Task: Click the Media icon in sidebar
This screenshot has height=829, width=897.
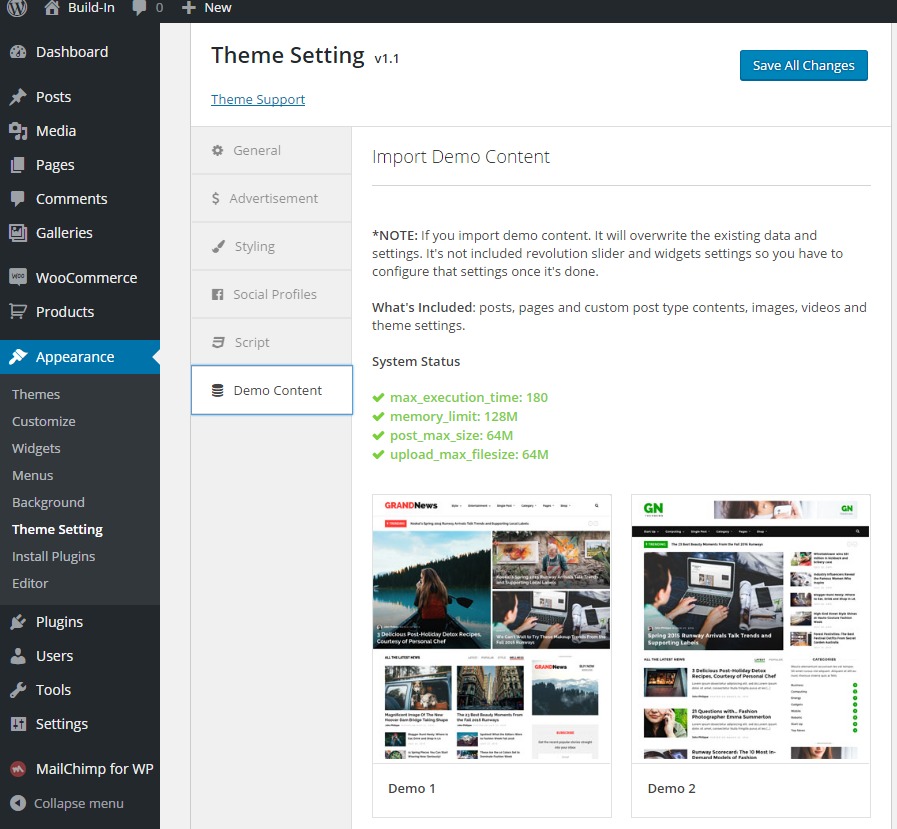Action: click(x=18, y=131)
